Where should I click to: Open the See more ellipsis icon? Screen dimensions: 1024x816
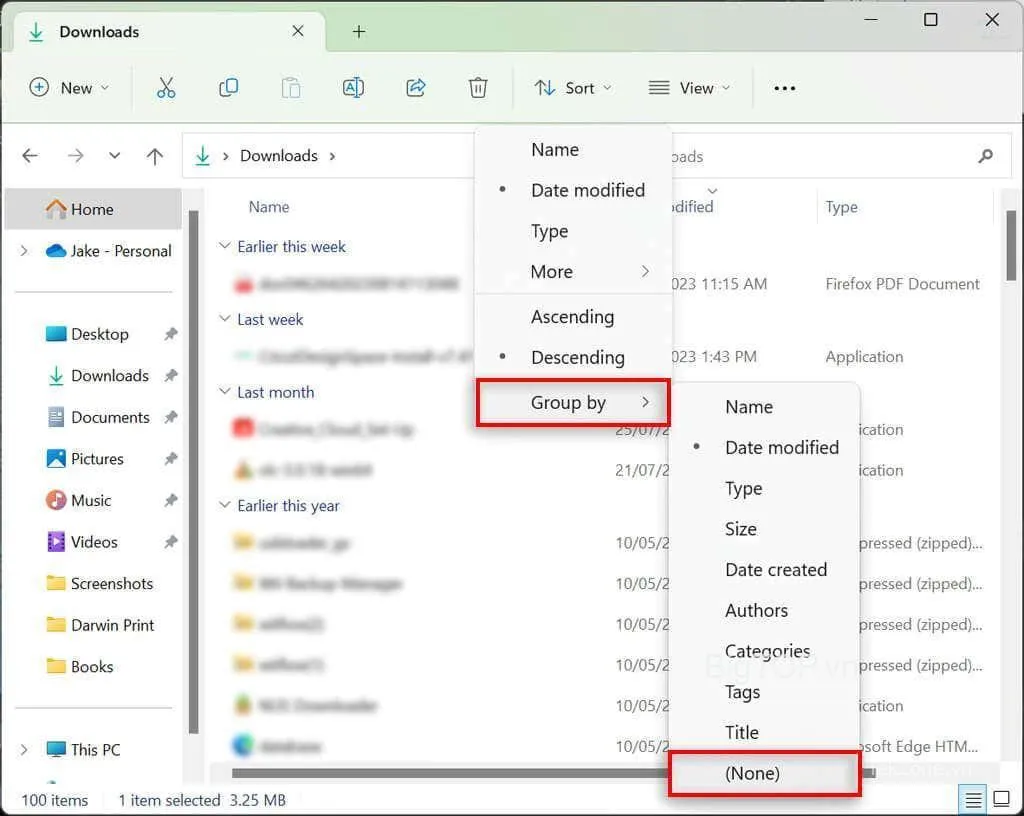[x=784, y=88]
